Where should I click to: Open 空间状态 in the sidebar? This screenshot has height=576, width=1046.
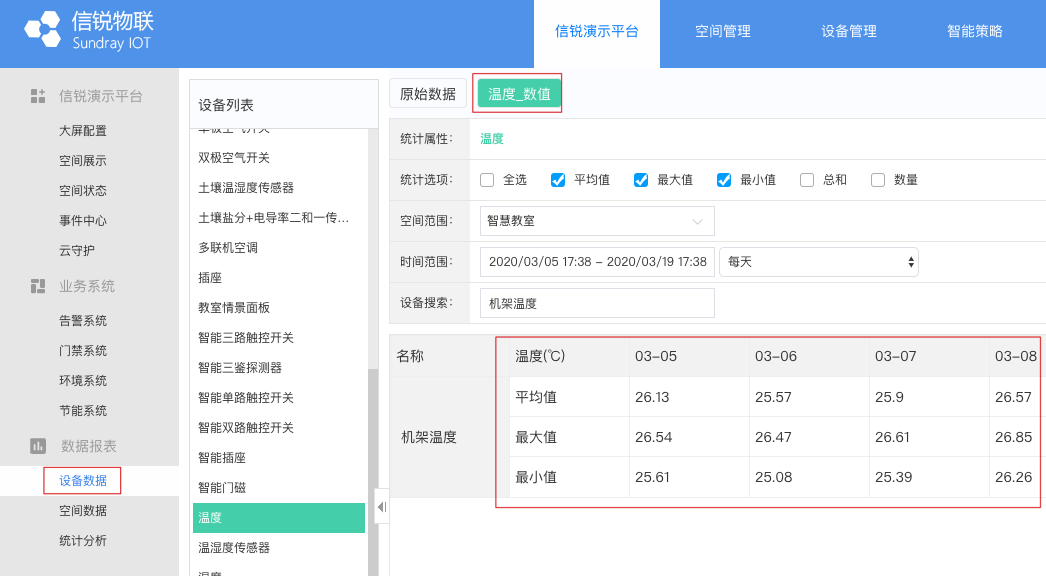click(x=83, y=191)
